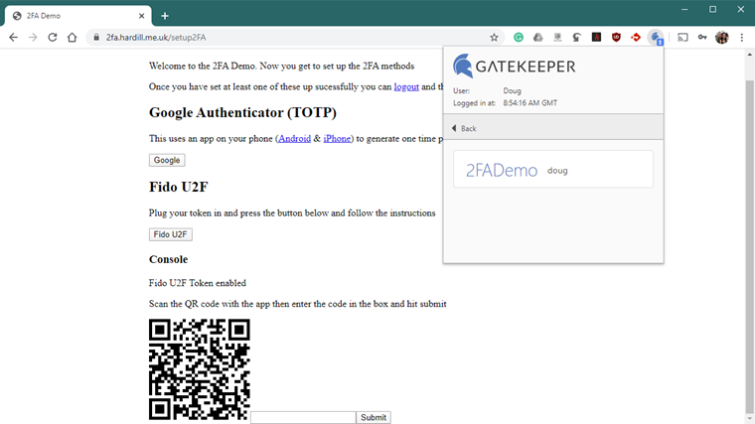The width and height of the screenshot is (755, 424).
Task: Reload the 2FA Demo page
Action: [x=52, y=38]
